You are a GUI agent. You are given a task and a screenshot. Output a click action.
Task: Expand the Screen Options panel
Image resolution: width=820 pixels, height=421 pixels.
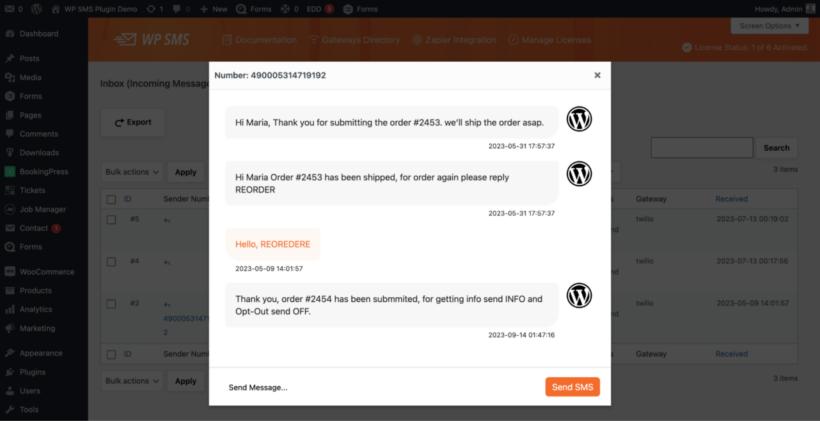769,25
